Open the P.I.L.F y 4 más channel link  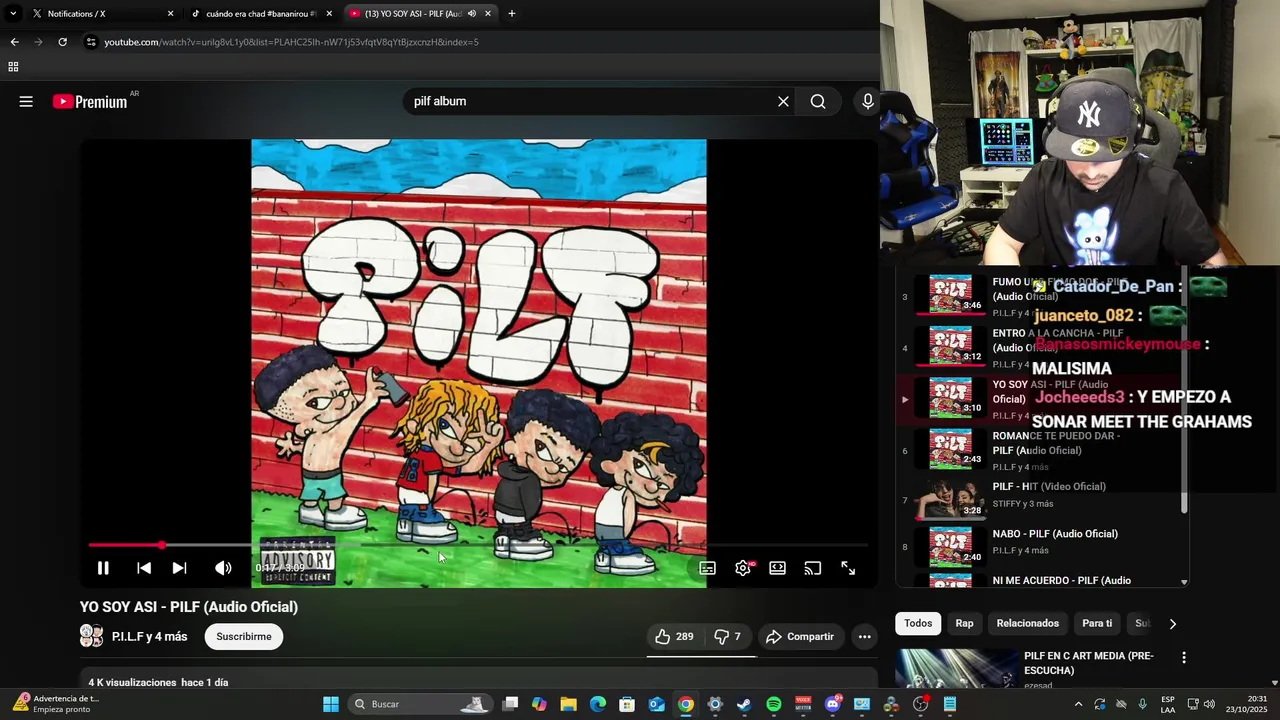click(150, 636)
